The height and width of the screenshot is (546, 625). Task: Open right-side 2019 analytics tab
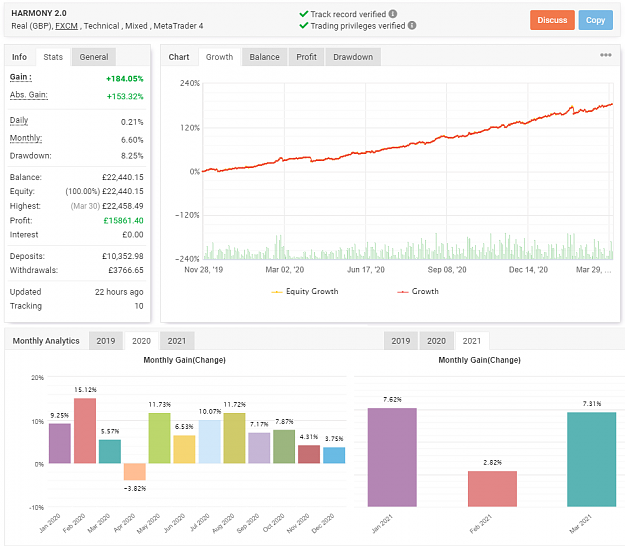[x=401, y=341]
